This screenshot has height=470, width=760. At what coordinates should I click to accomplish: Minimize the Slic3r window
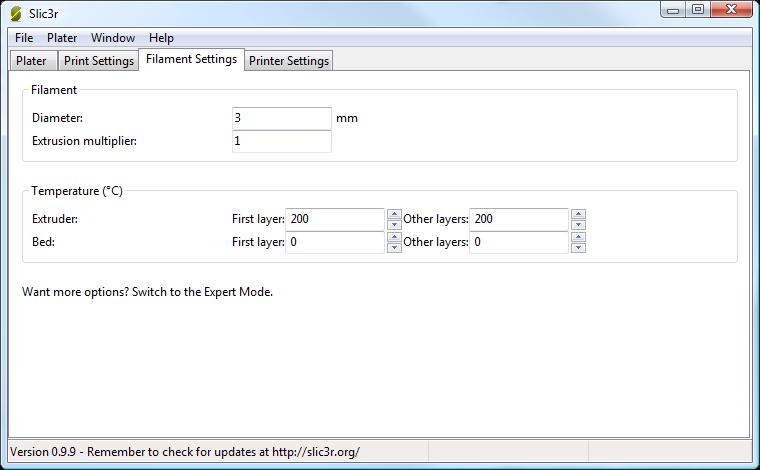point(673,10)
